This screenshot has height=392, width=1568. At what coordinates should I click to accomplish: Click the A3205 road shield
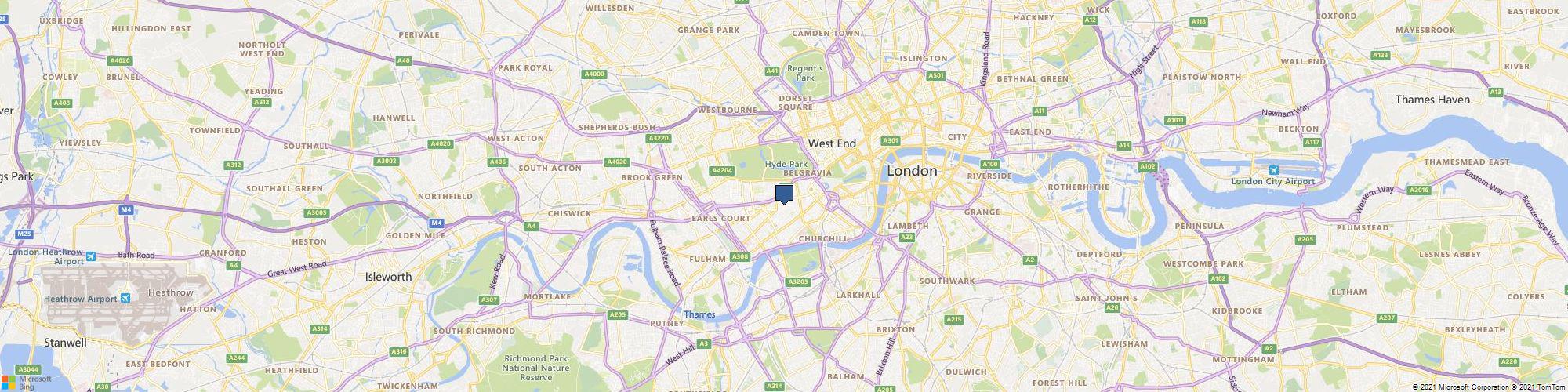pos(797,281)
